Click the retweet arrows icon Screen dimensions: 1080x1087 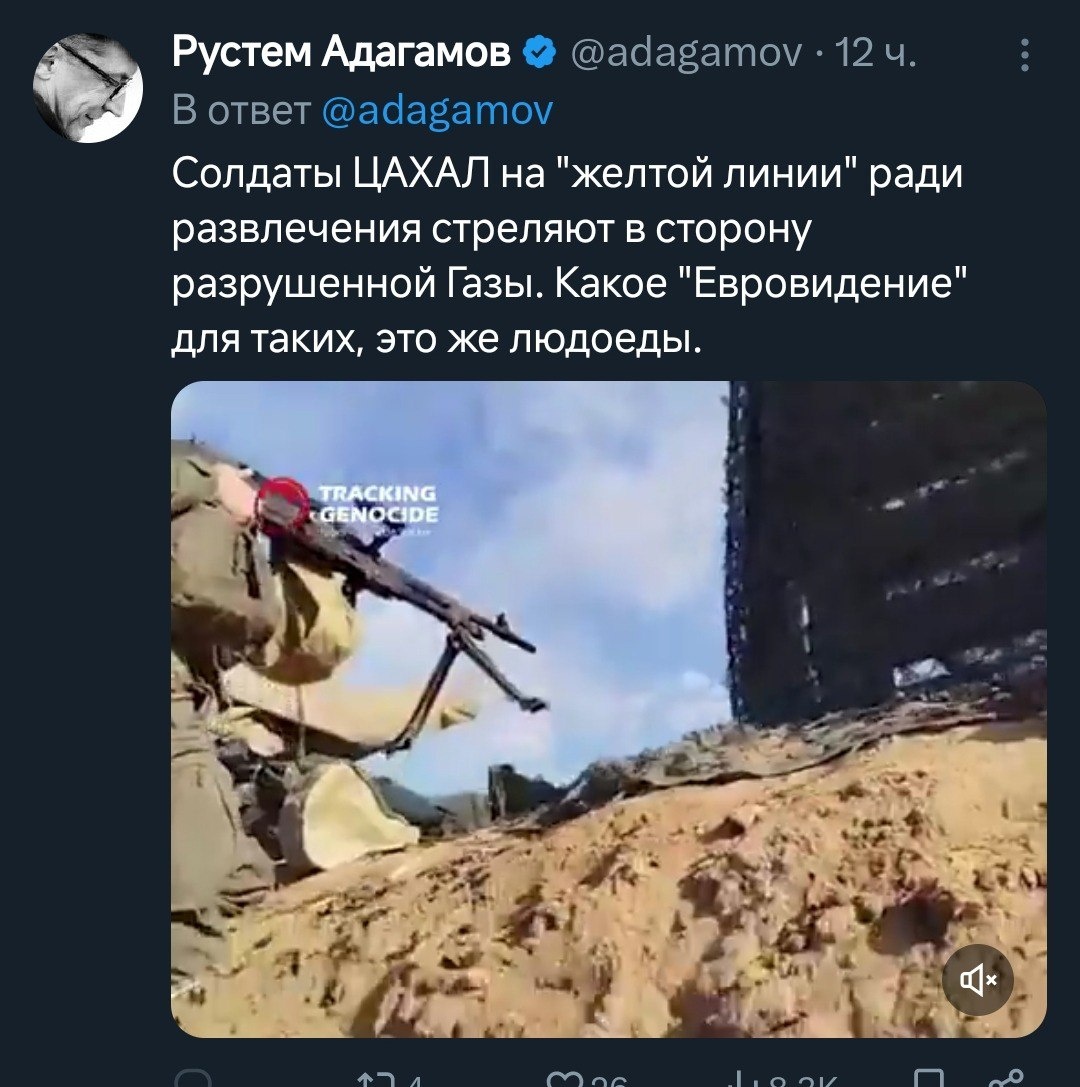pos(375,1080)
